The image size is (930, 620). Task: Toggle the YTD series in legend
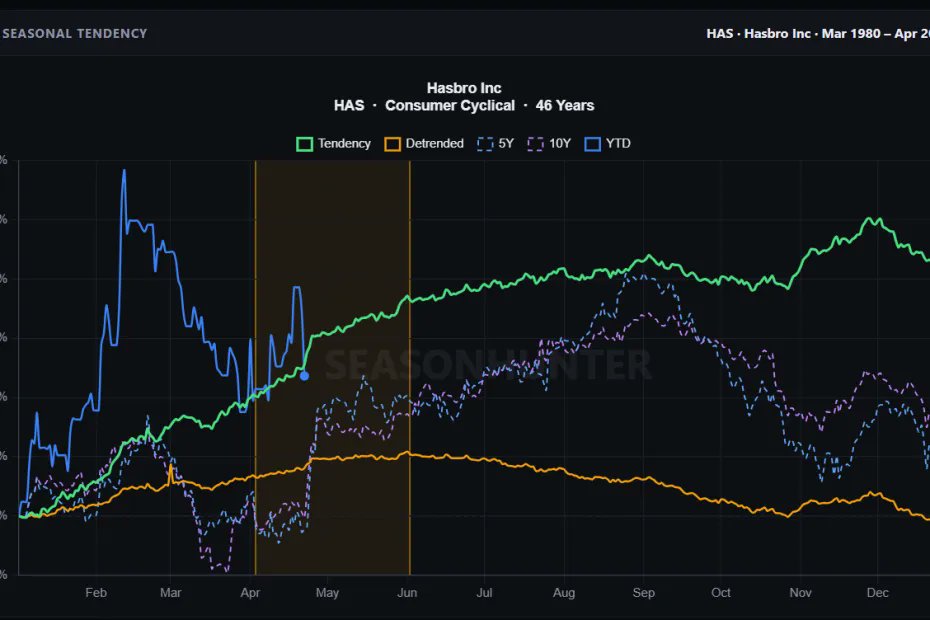(607, 144)
